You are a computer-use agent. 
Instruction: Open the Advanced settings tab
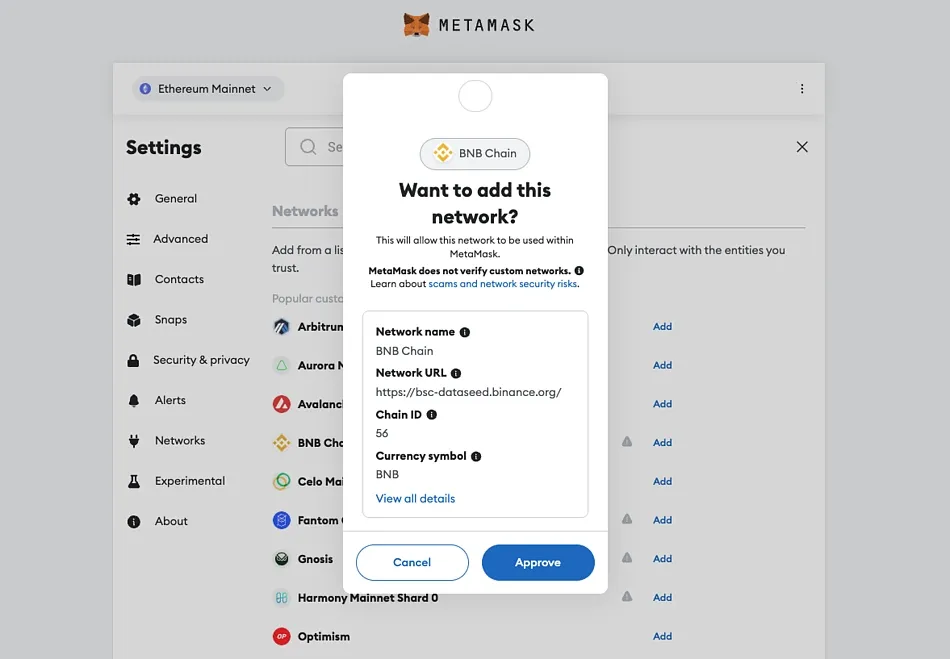(180, 239)
